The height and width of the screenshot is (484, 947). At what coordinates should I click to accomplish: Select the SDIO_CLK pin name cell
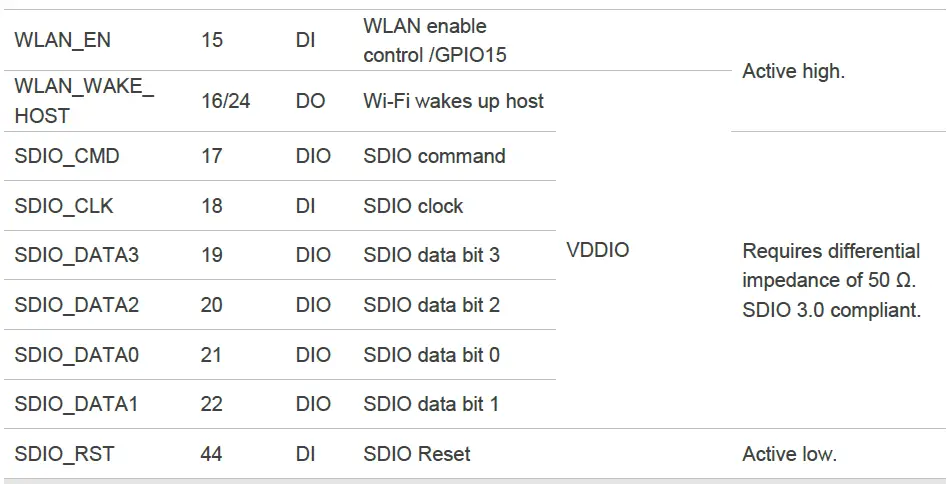(64, 206)
